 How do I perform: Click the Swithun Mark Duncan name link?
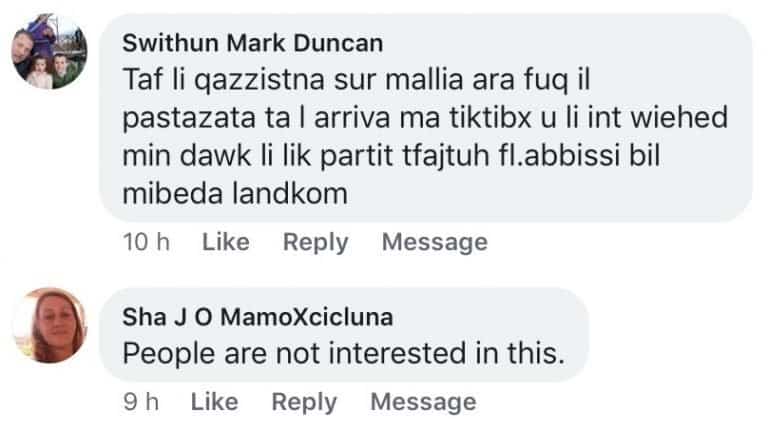(x=251, y=43)
